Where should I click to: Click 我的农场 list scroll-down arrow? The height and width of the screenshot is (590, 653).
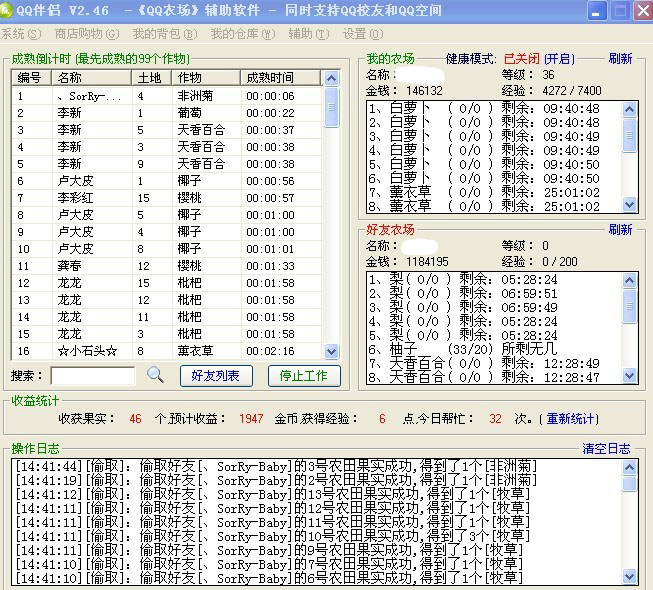[x=629, y=204]
